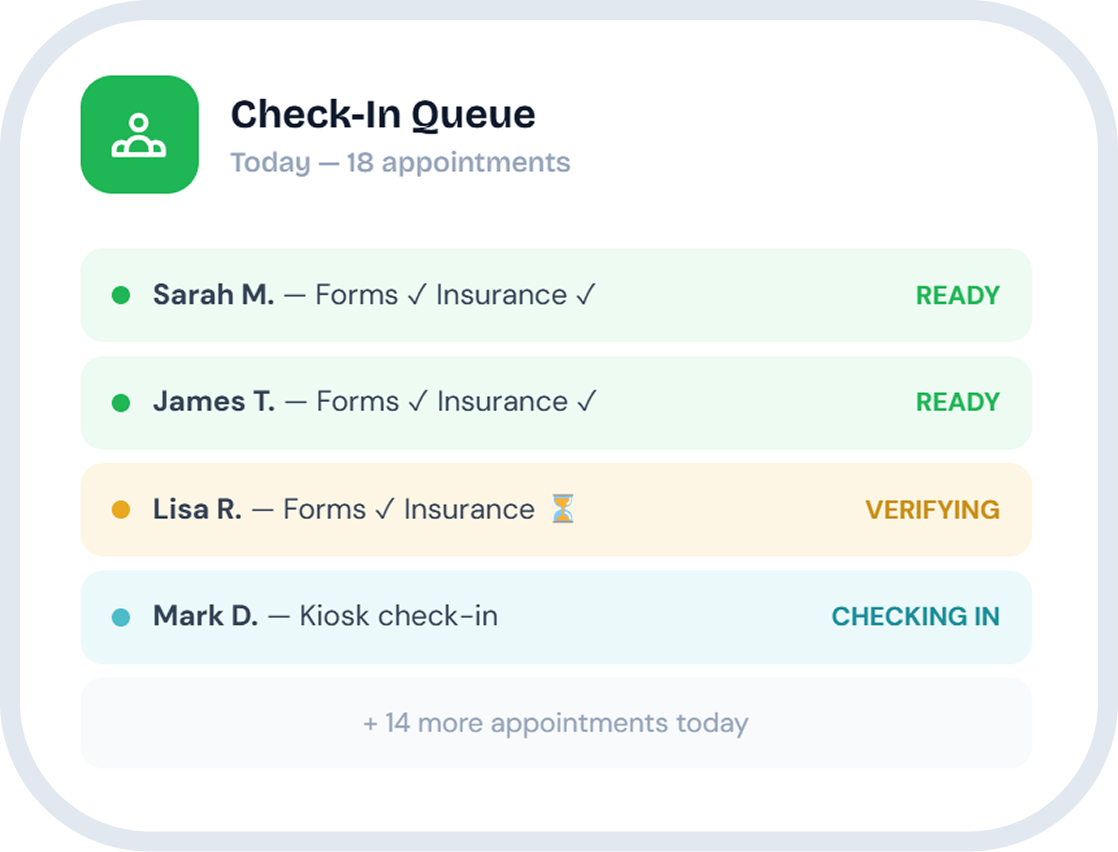Expand the +14 more appointments today row
The height and width of the screenshot is (852, 1118).
[x=555, y=723]
